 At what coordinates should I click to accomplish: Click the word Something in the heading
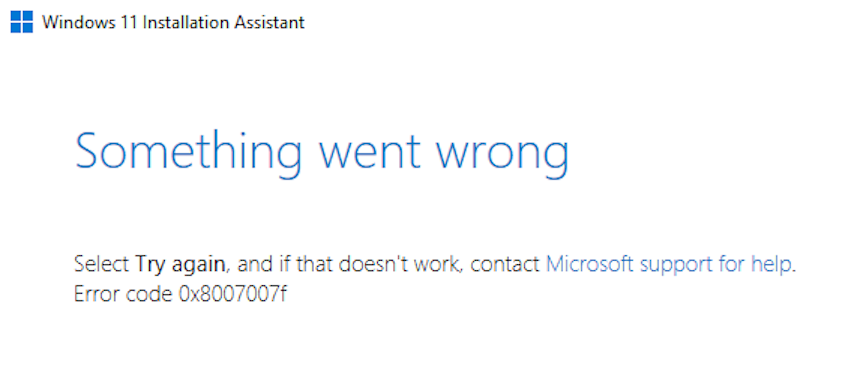point(188,151)
